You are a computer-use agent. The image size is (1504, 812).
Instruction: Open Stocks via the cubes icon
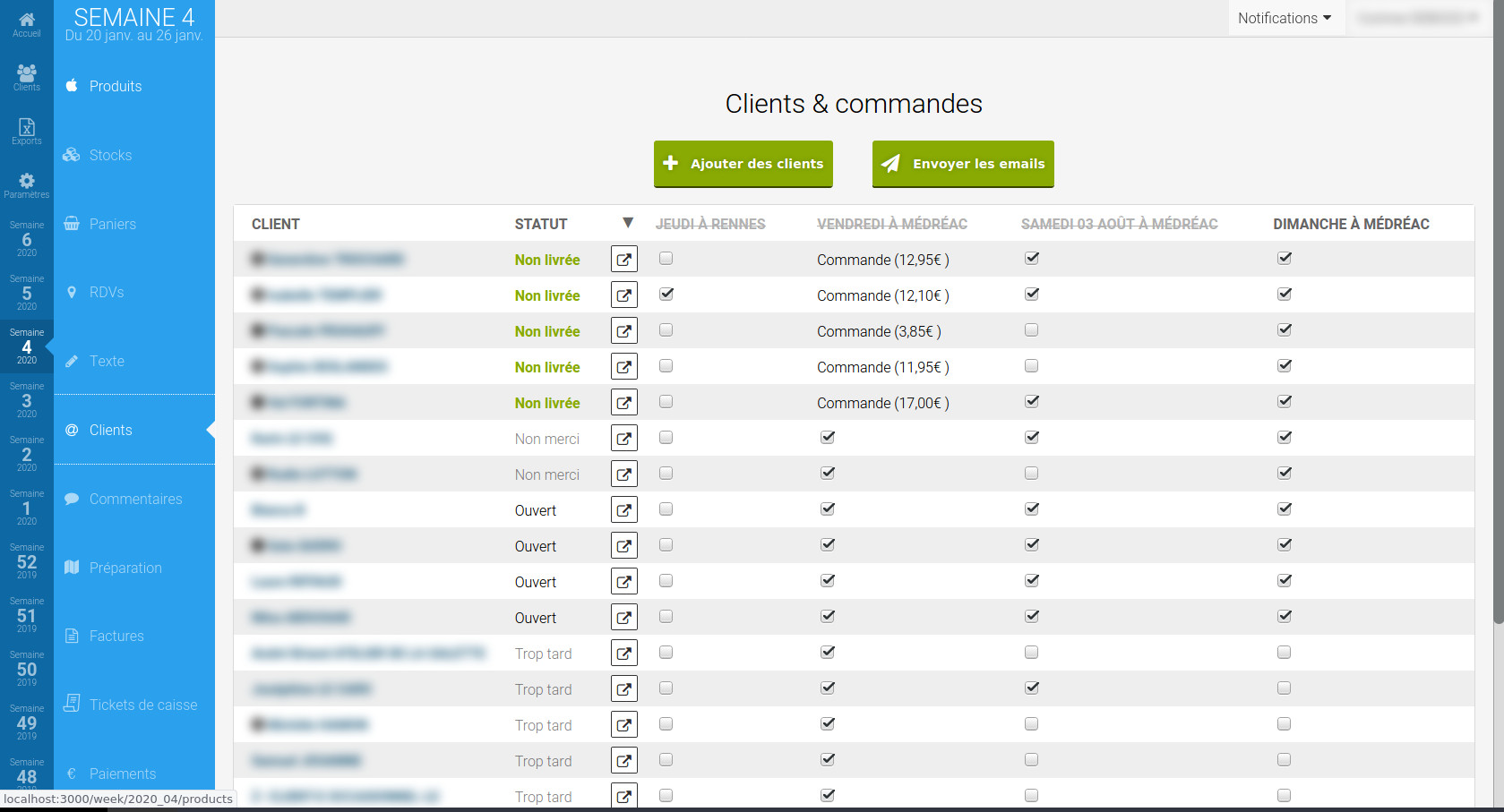click(x=71, y=154)
